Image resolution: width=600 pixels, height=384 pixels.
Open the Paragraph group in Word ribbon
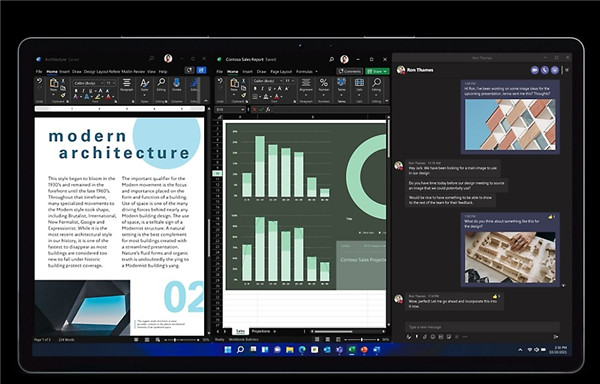tap(126, 85)
